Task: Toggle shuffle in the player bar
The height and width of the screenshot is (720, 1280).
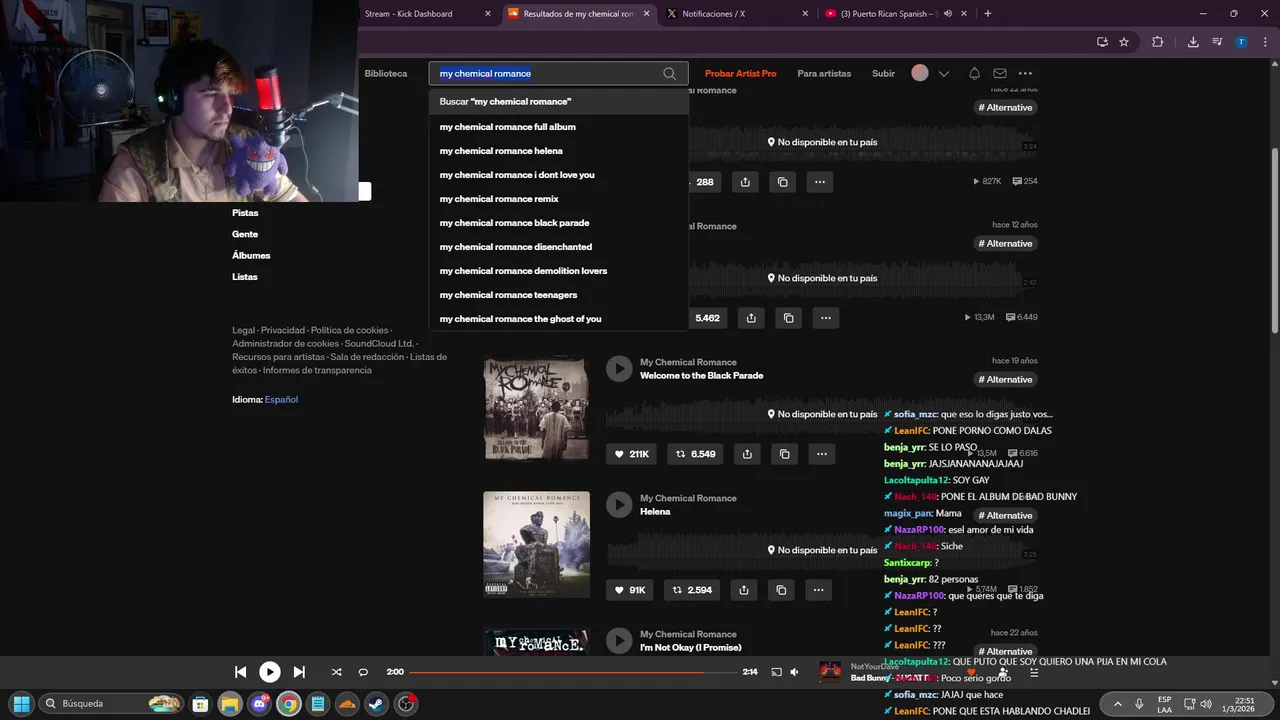Action: [x=336, y=672]
